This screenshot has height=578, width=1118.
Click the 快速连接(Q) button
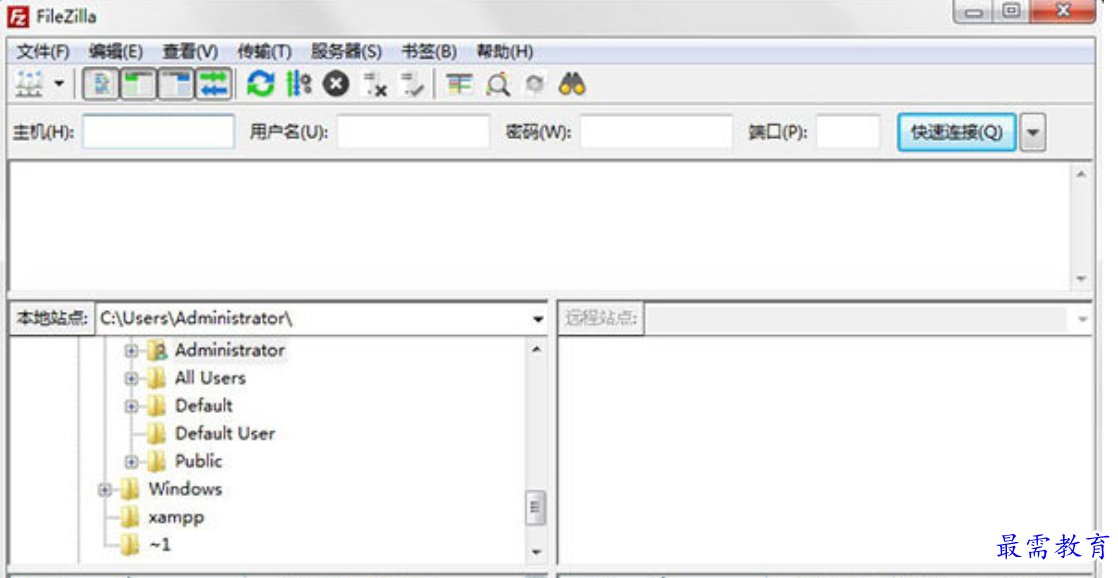pyautogui.click(x=957, y=132)
